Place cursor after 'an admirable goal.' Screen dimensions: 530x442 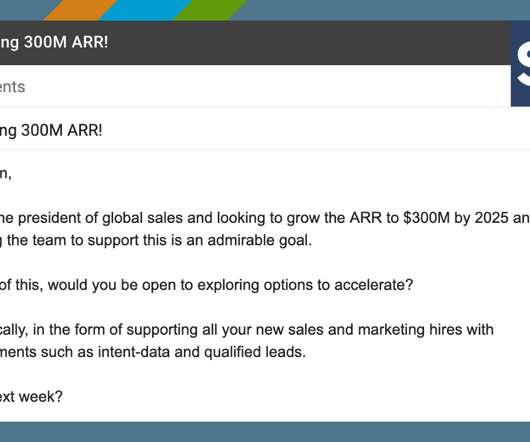(x=313, y=241)
